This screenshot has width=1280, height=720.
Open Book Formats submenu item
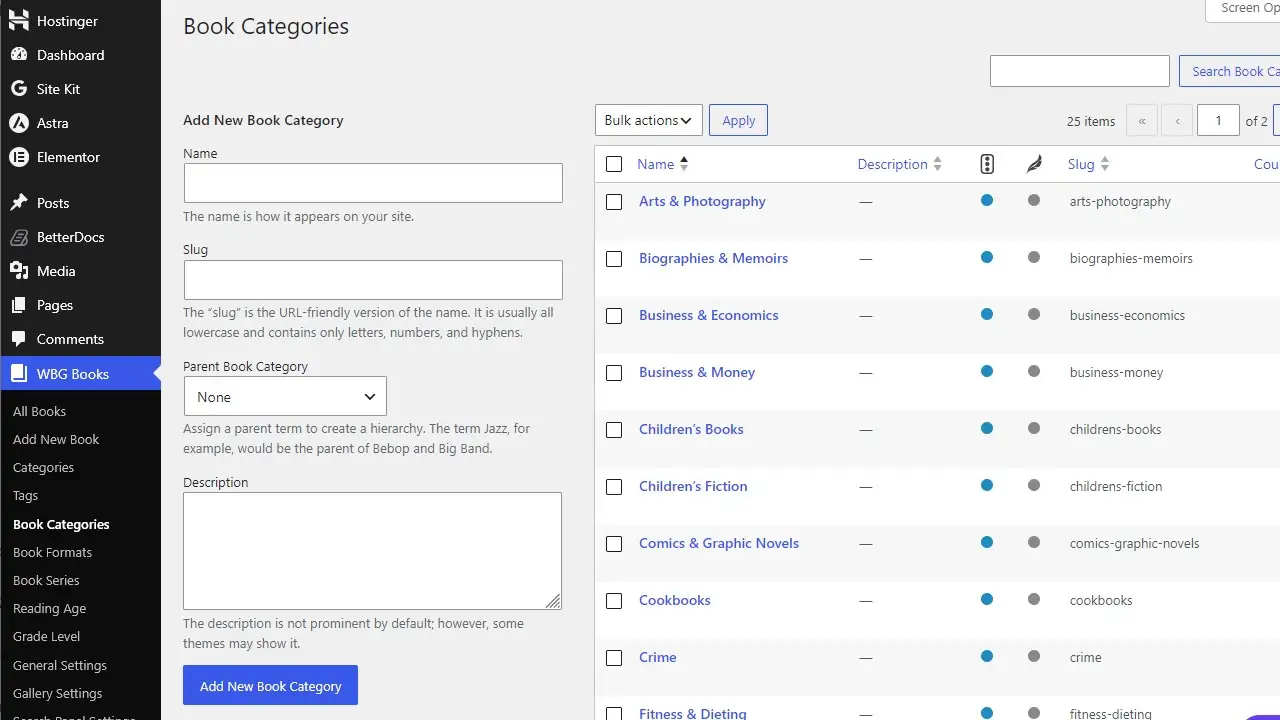(52, 552)
